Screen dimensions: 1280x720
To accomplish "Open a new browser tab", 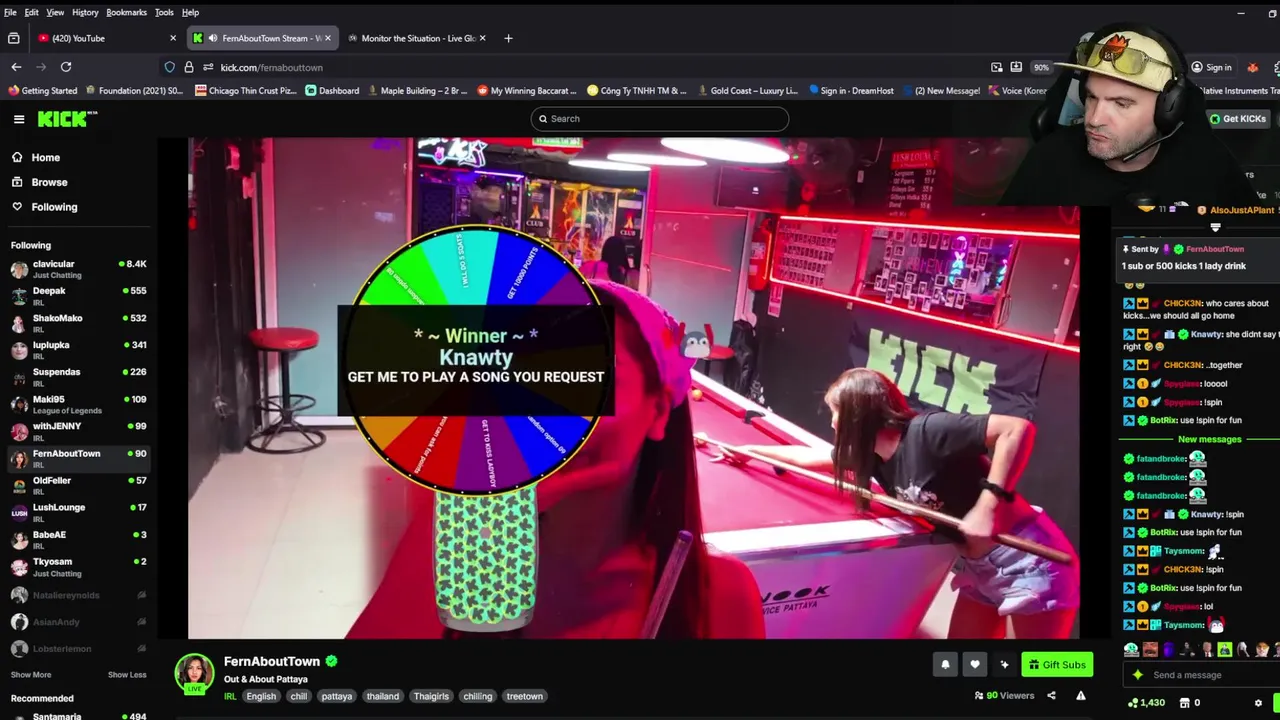I will (x=508, y=38).
